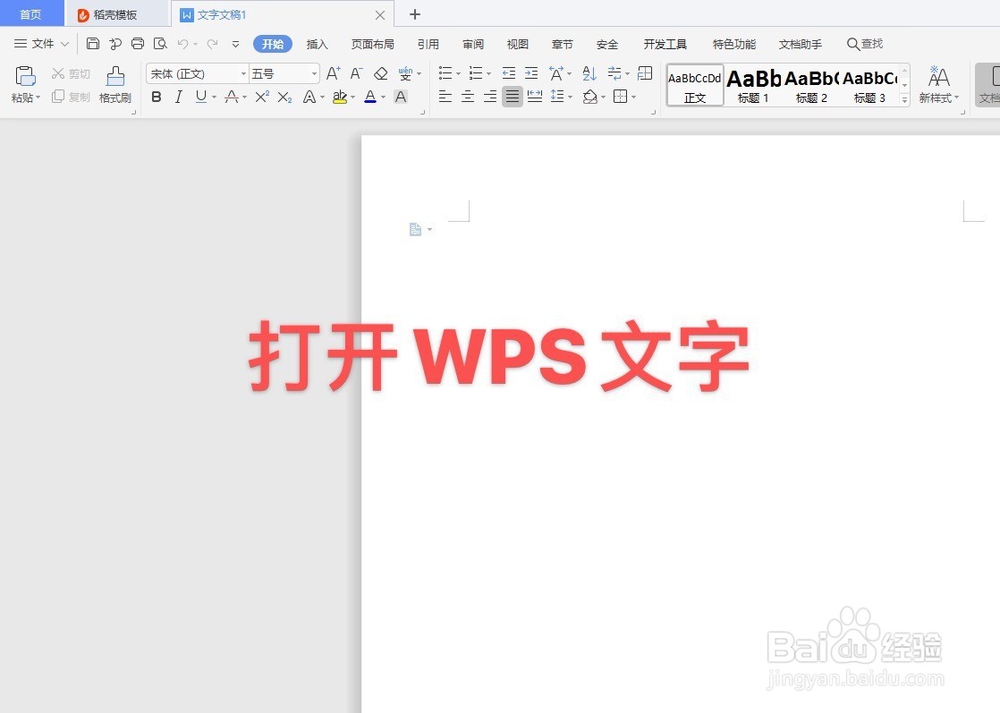Switch to the 插入 ribbon tab
The image size is (1000, 713).
[x=317, y=44]
